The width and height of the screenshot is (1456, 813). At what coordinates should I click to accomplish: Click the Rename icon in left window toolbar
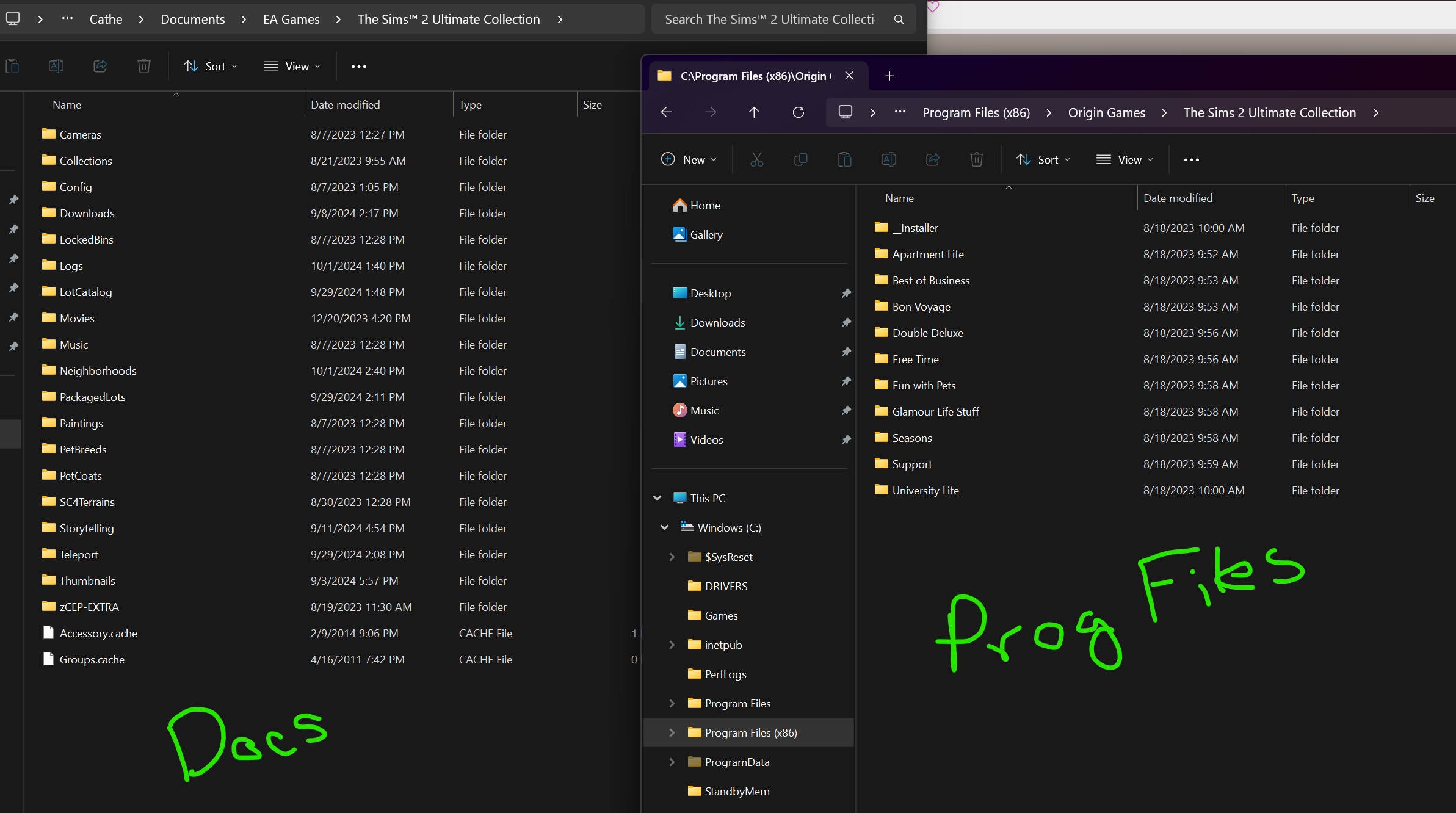pos(56,66)
